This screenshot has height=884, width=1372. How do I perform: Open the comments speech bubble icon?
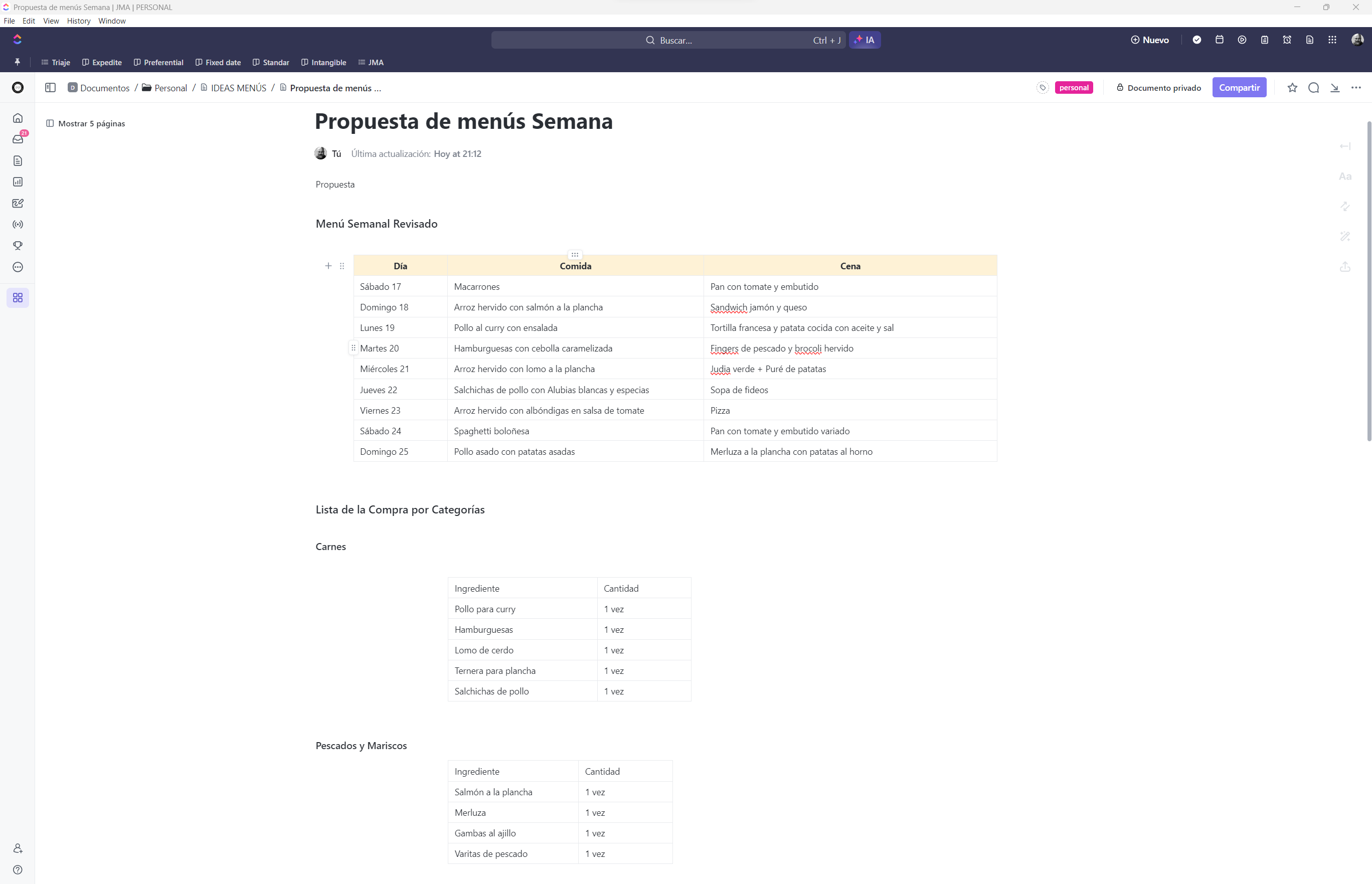1313,88
